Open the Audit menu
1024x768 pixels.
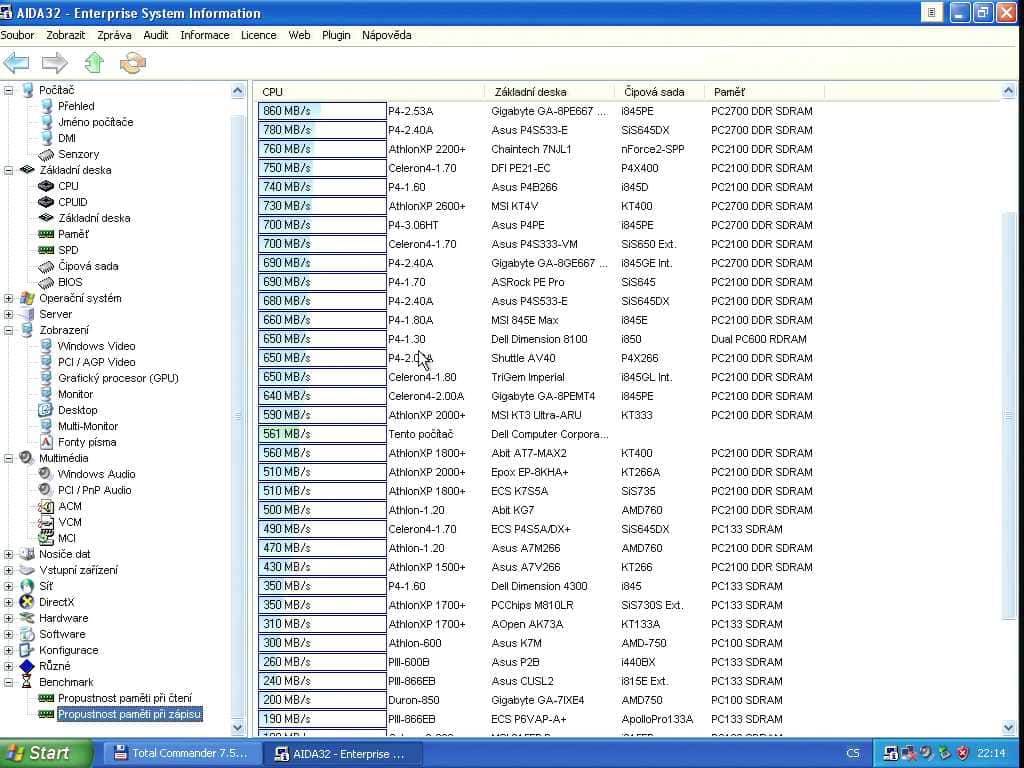(155, 35)
